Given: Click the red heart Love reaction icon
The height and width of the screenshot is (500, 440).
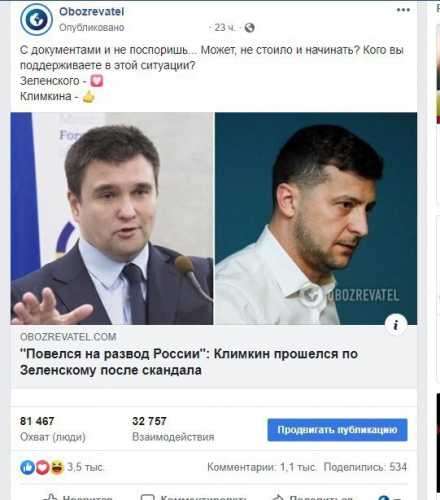Looking at the screenshot, I should tap(42, 467).
